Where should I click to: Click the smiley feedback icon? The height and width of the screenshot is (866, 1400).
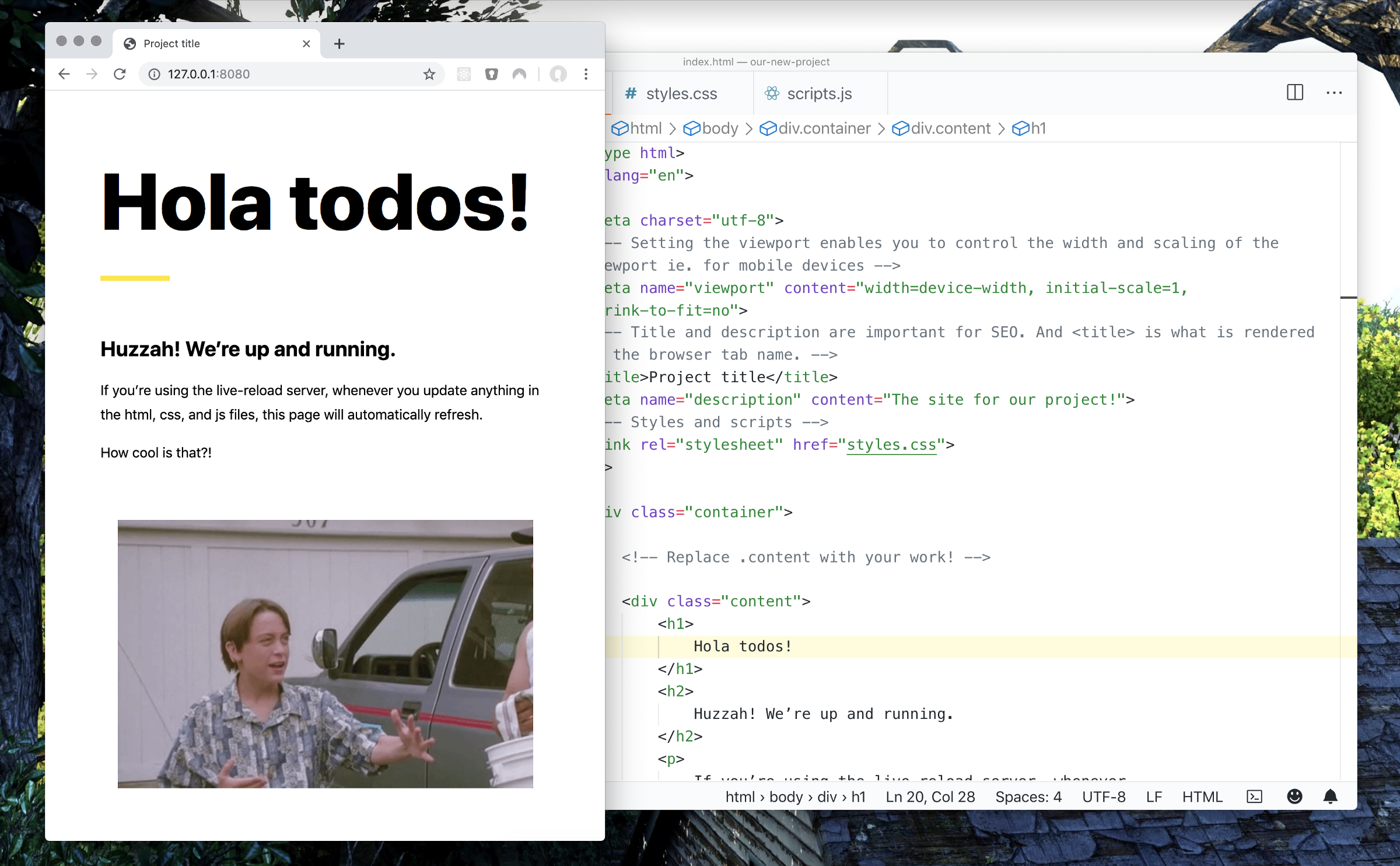point(1294,797)
